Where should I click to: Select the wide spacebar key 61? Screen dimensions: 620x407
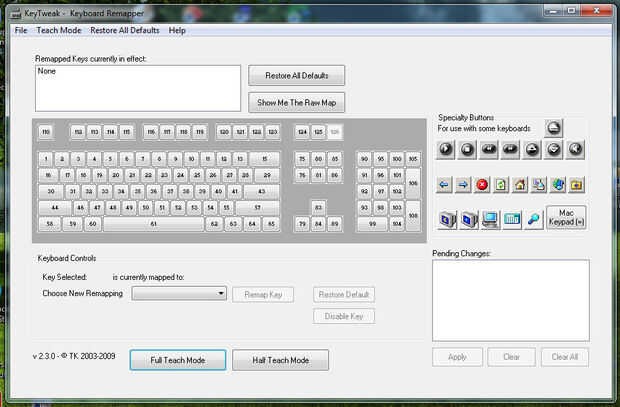(153, 224)
